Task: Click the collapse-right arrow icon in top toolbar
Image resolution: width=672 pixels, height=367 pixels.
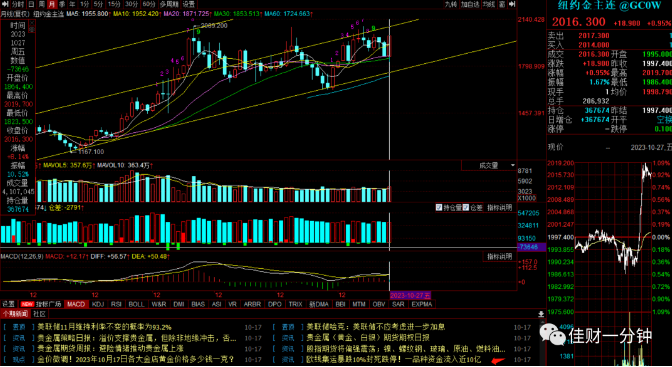Action: coord(512,4)
